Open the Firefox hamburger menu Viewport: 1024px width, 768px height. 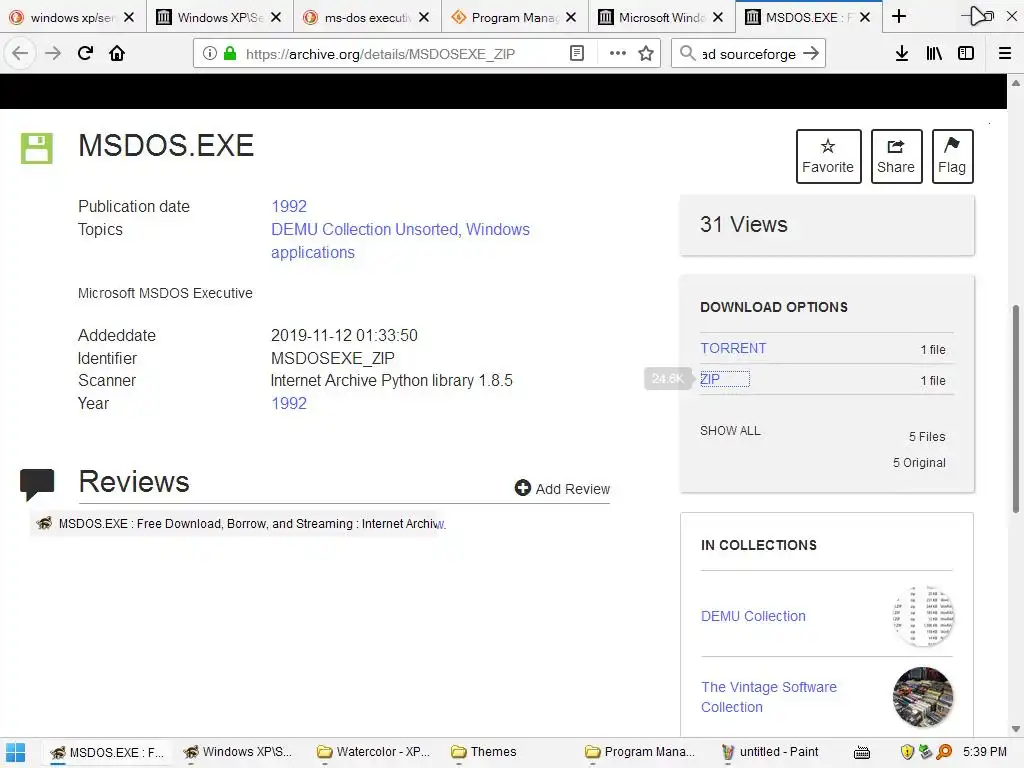pos(1005,54)
